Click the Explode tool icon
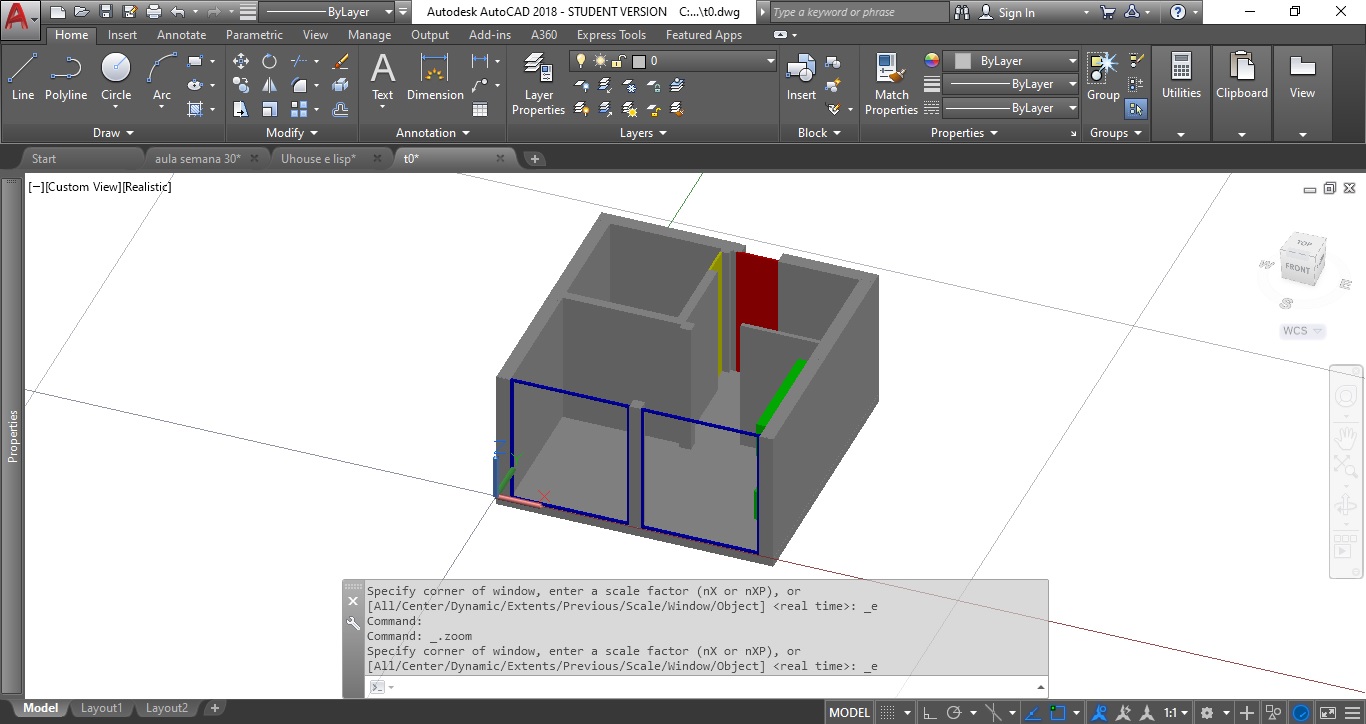This screenshot has height=724, width=1366. 340,85
